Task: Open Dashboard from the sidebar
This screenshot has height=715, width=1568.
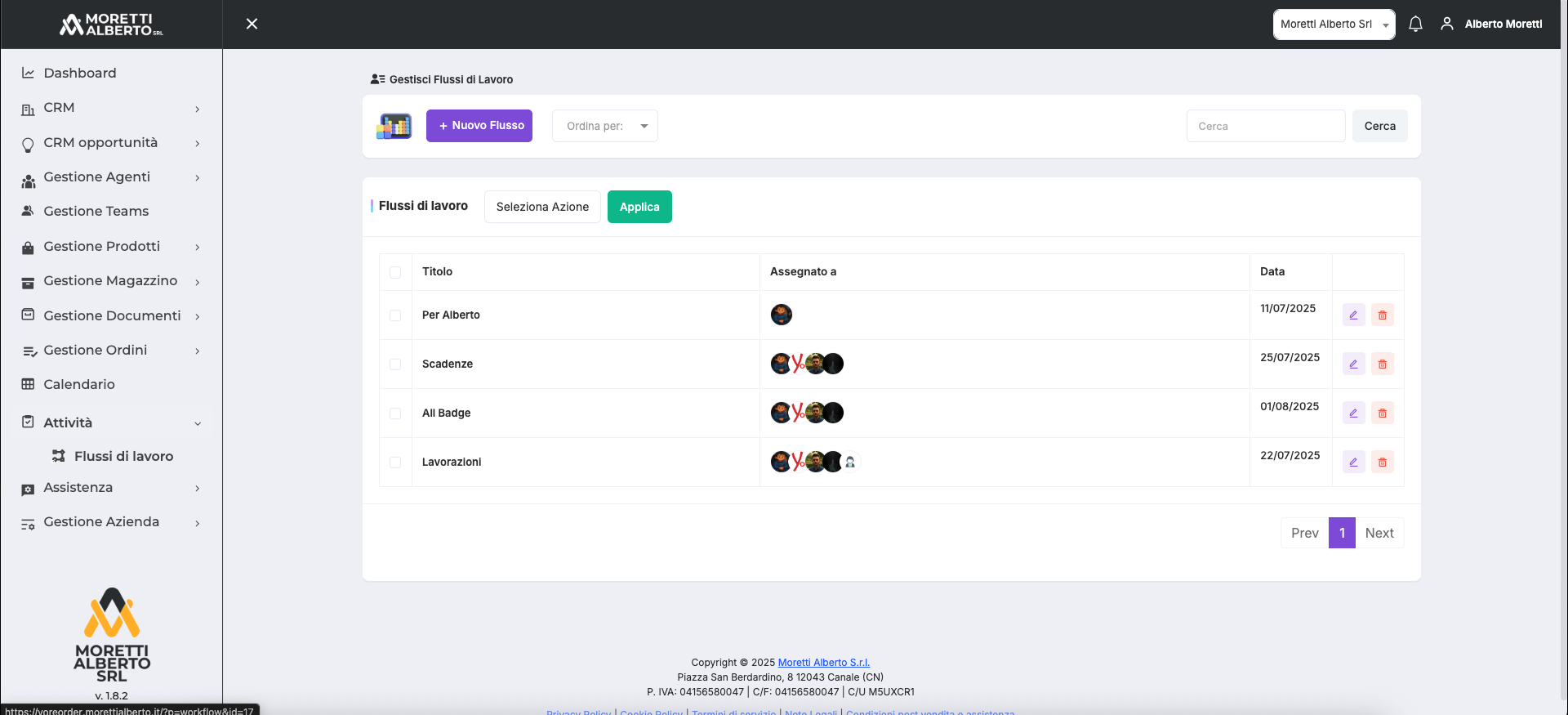Action: click(x=80, y=74)
